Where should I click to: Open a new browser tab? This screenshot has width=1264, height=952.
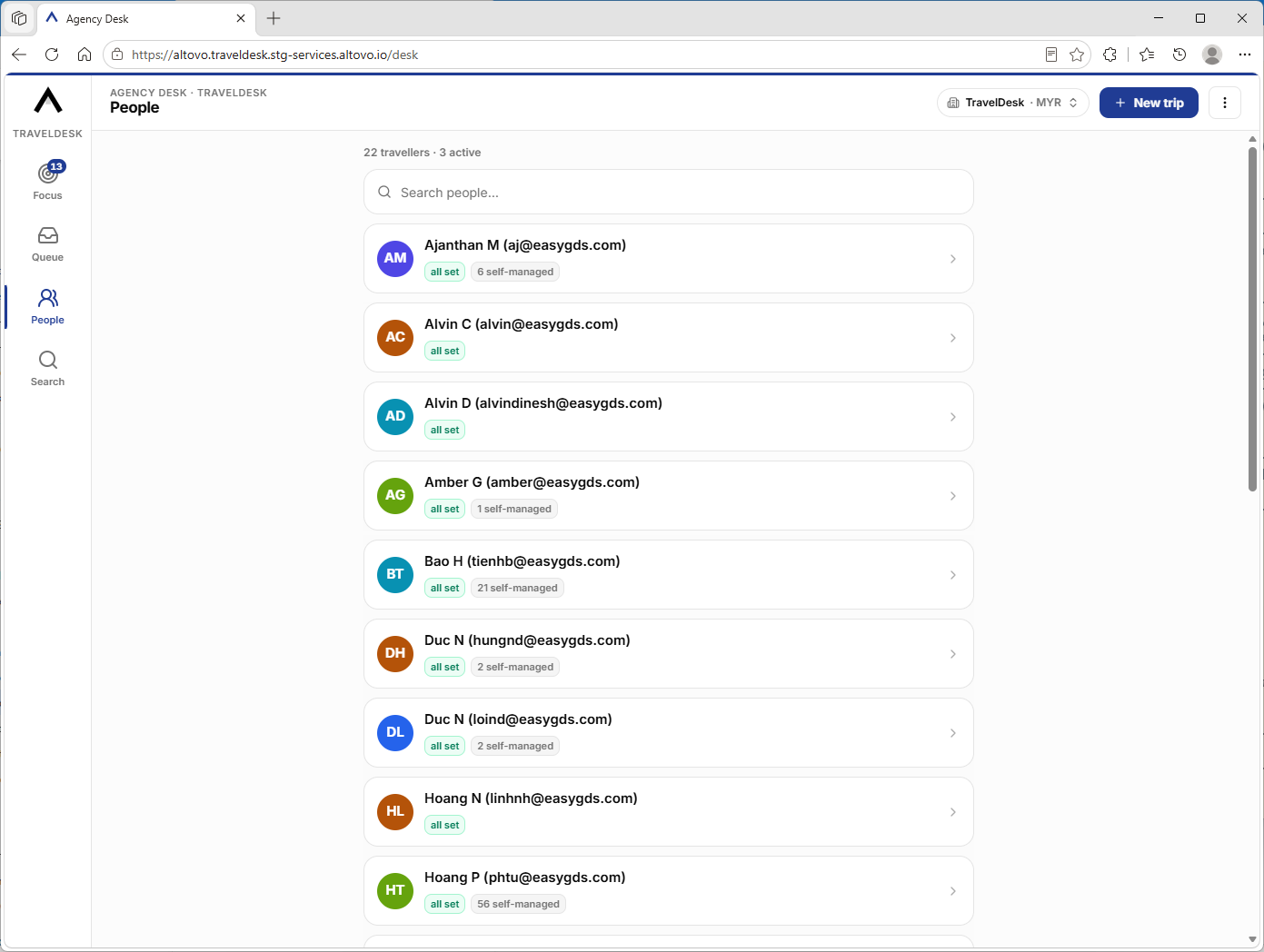tap(274, 18)
